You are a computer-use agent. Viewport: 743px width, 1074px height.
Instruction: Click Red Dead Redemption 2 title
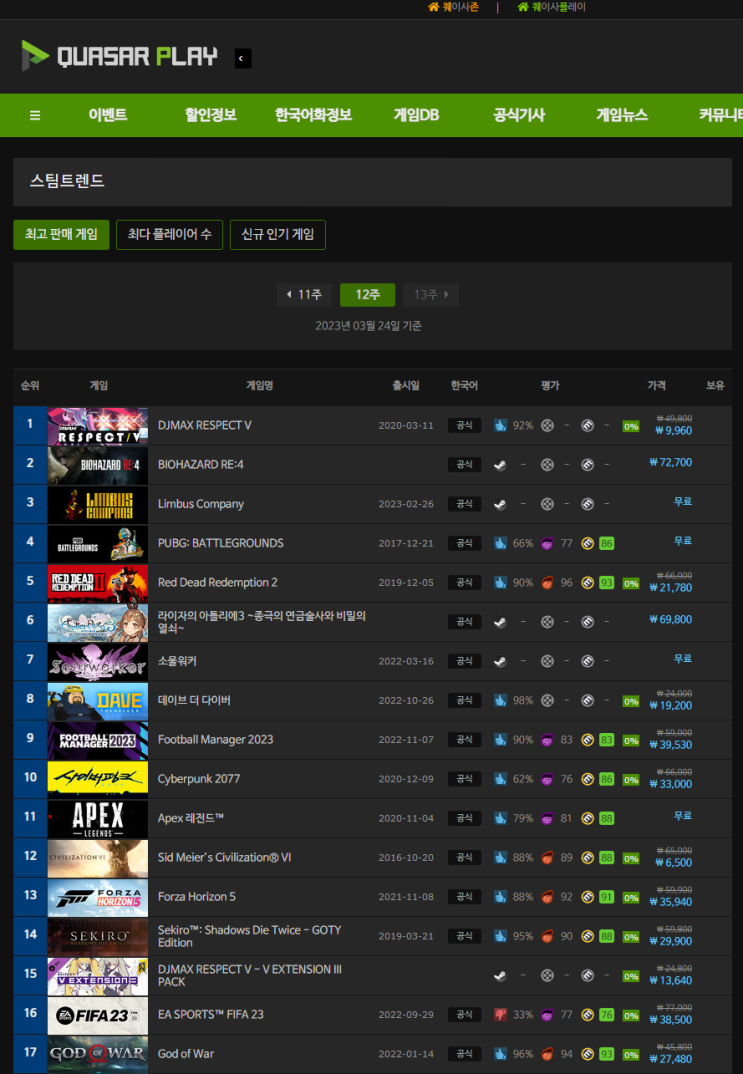coord(218,583)
